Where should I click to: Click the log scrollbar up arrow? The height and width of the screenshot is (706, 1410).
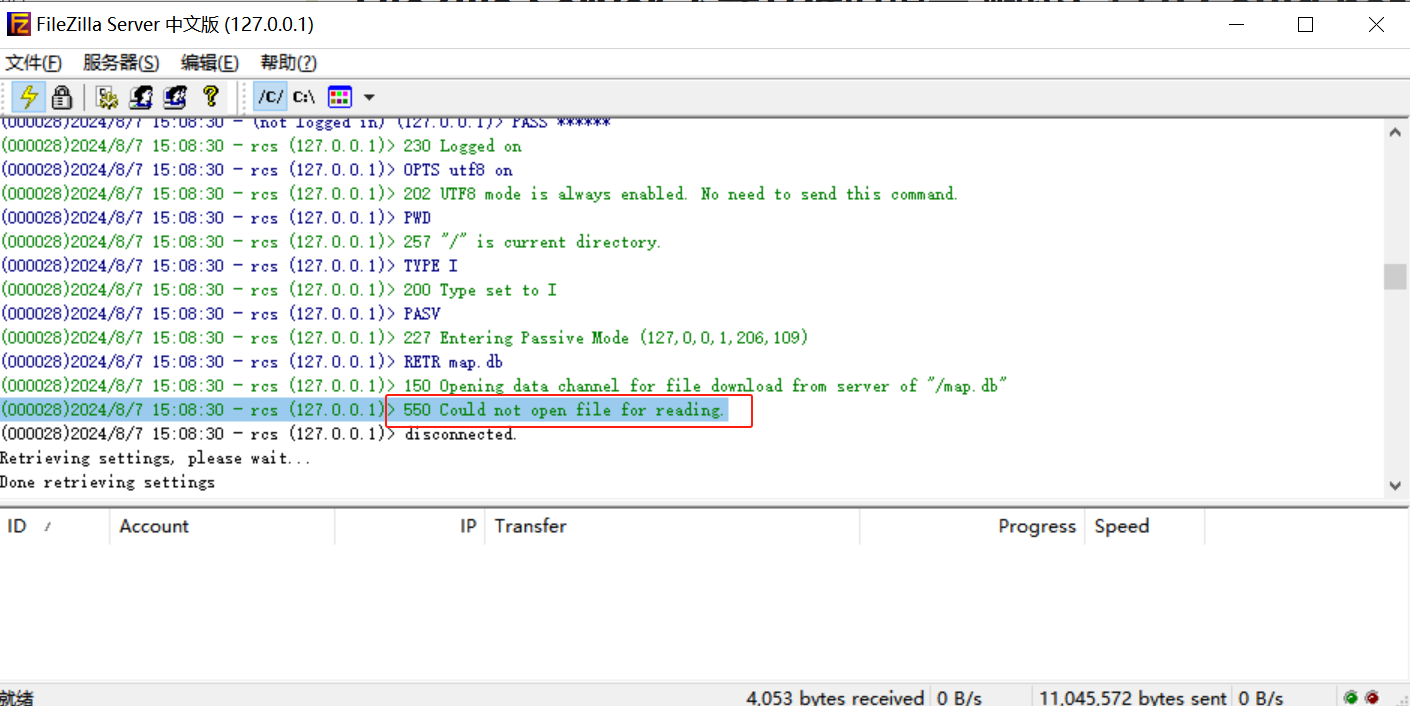pos(1395,131)
